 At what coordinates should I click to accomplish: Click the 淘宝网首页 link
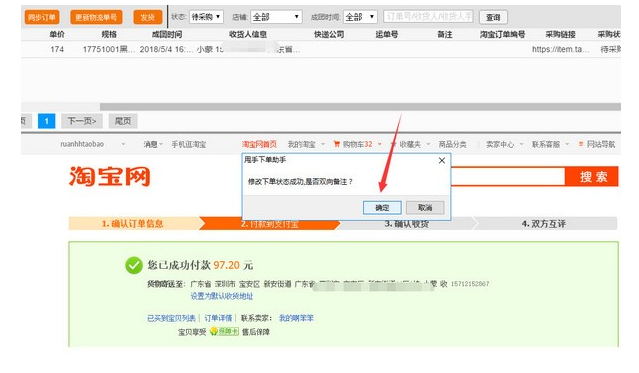(259, 144)
